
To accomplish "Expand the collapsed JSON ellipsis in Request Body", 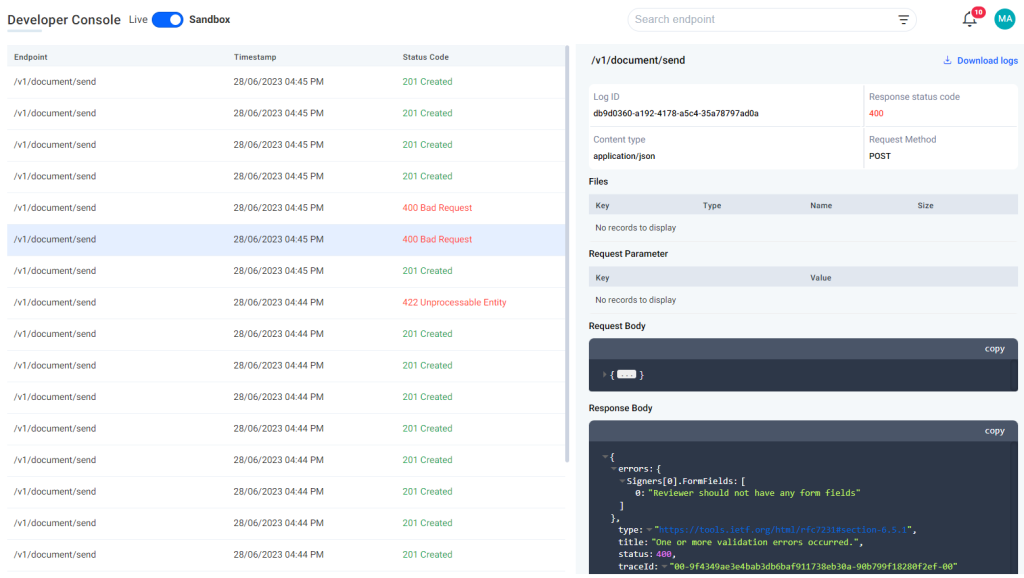I will pyautogui.click(x=627, y=375).
